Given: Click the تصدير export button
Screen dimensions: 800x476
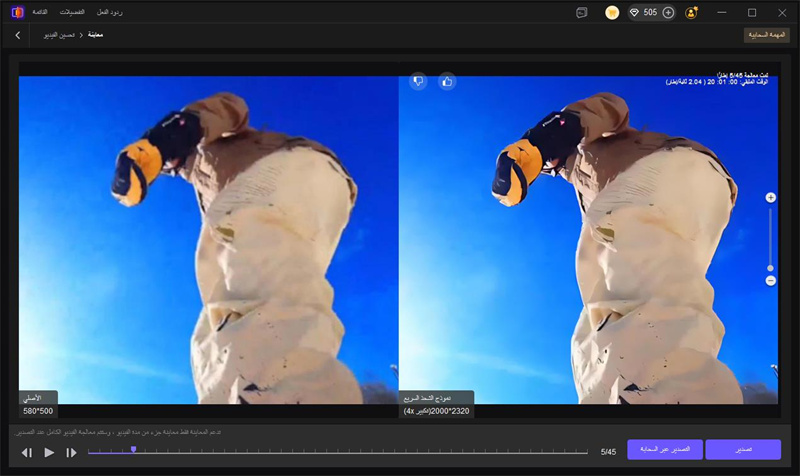Looking at the screenshot, I should (x=742, y=450).
